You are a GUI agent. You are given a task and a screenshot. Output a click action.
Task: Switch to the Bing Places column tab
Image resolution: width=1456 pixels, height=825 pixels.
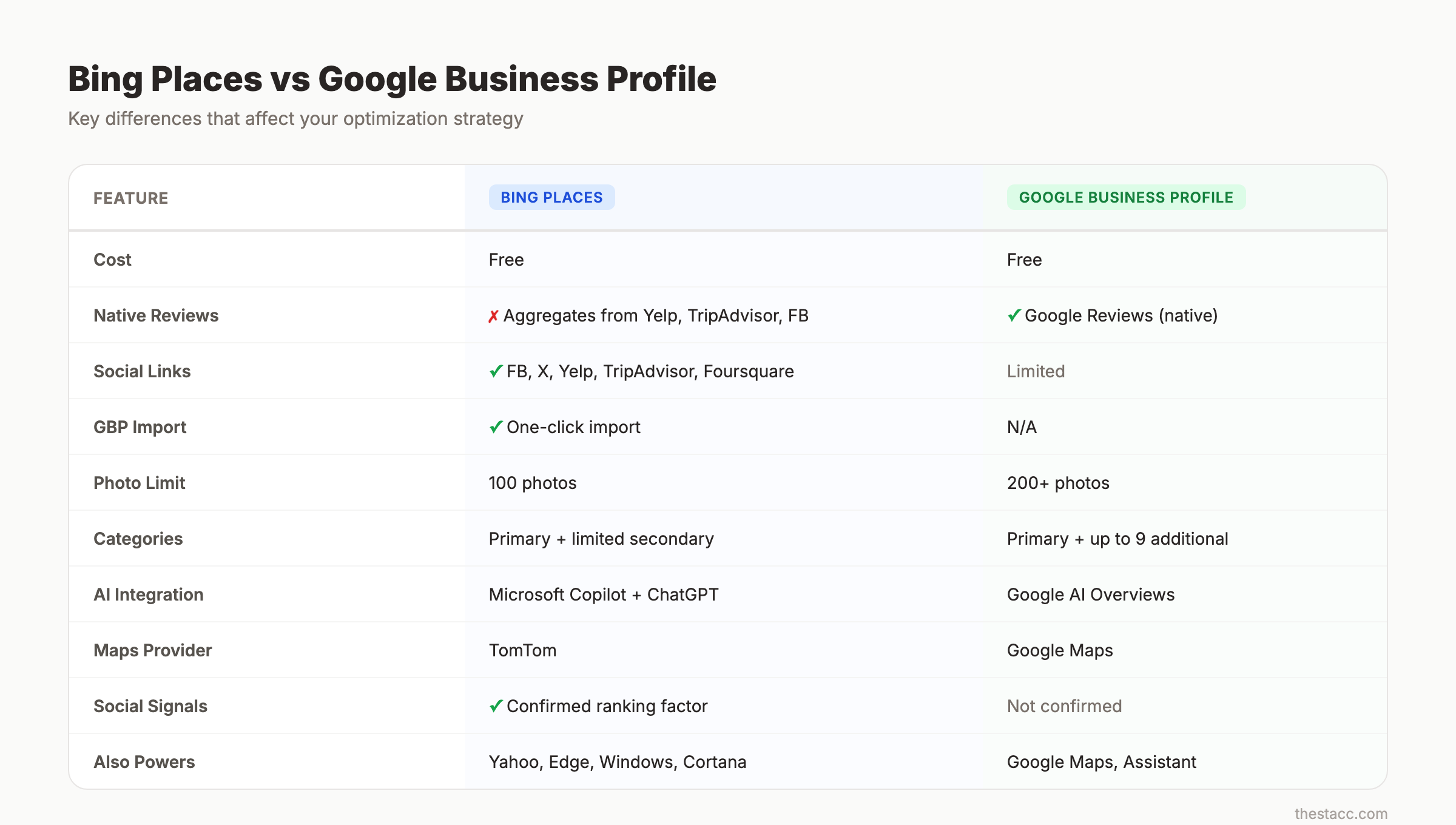551,197
